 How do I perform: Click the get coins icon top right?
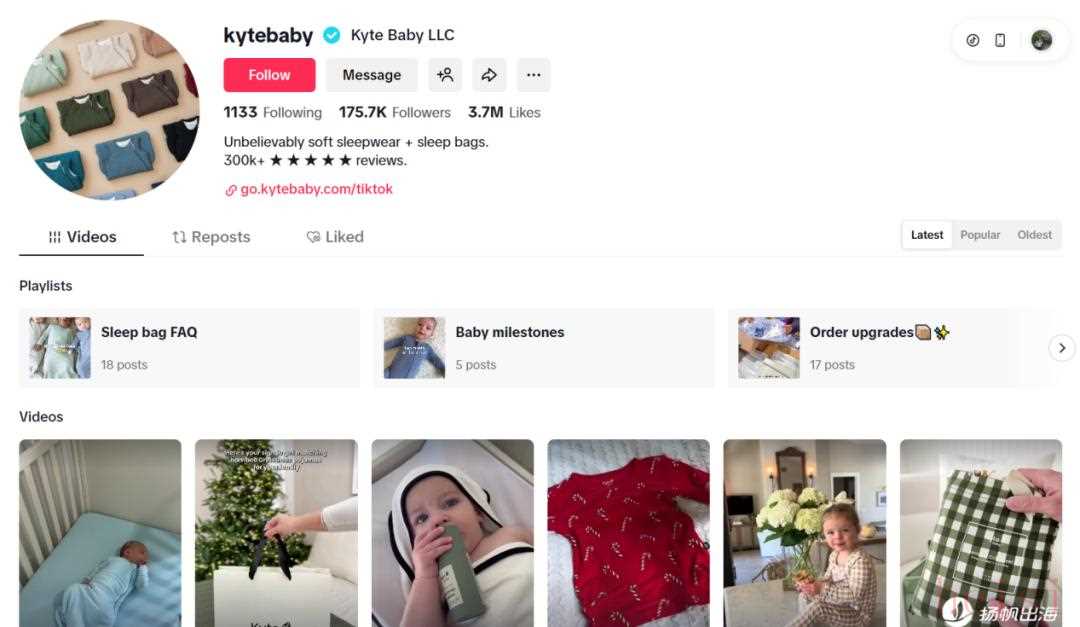(x=973, y=40)
